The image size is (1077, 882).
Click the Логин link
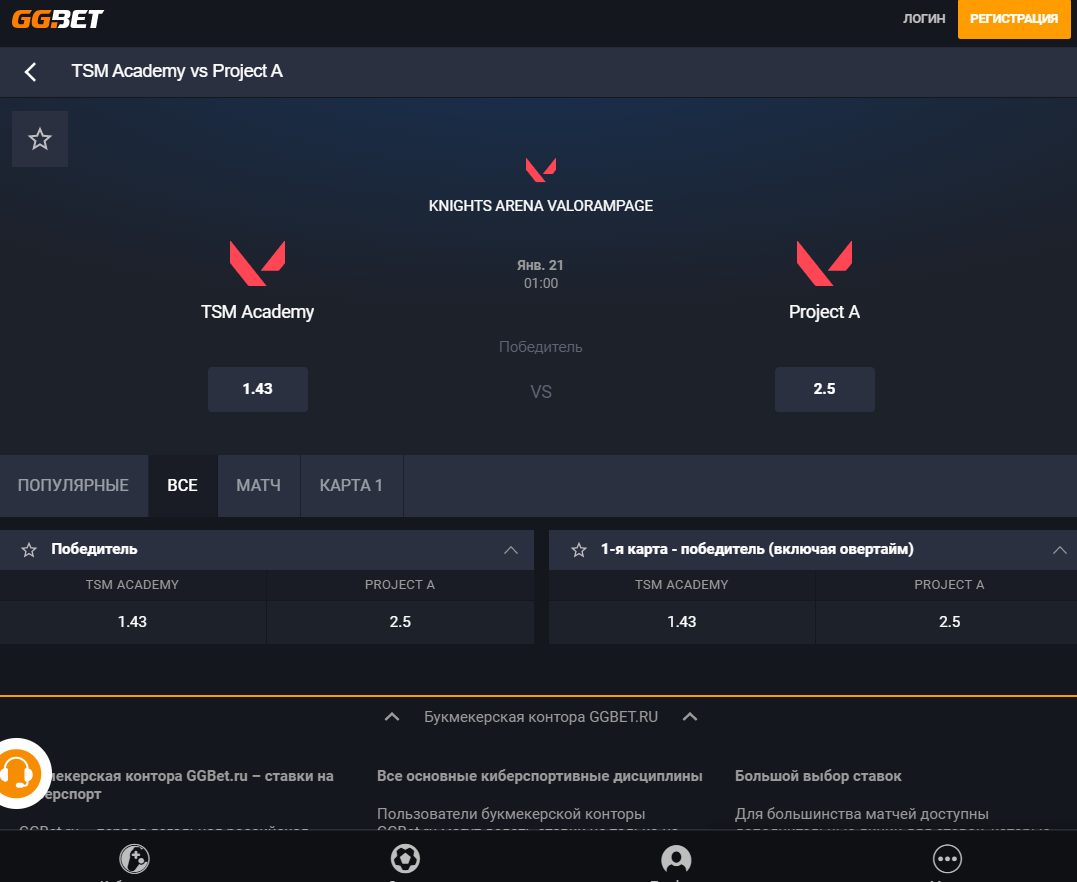(924, 19)
